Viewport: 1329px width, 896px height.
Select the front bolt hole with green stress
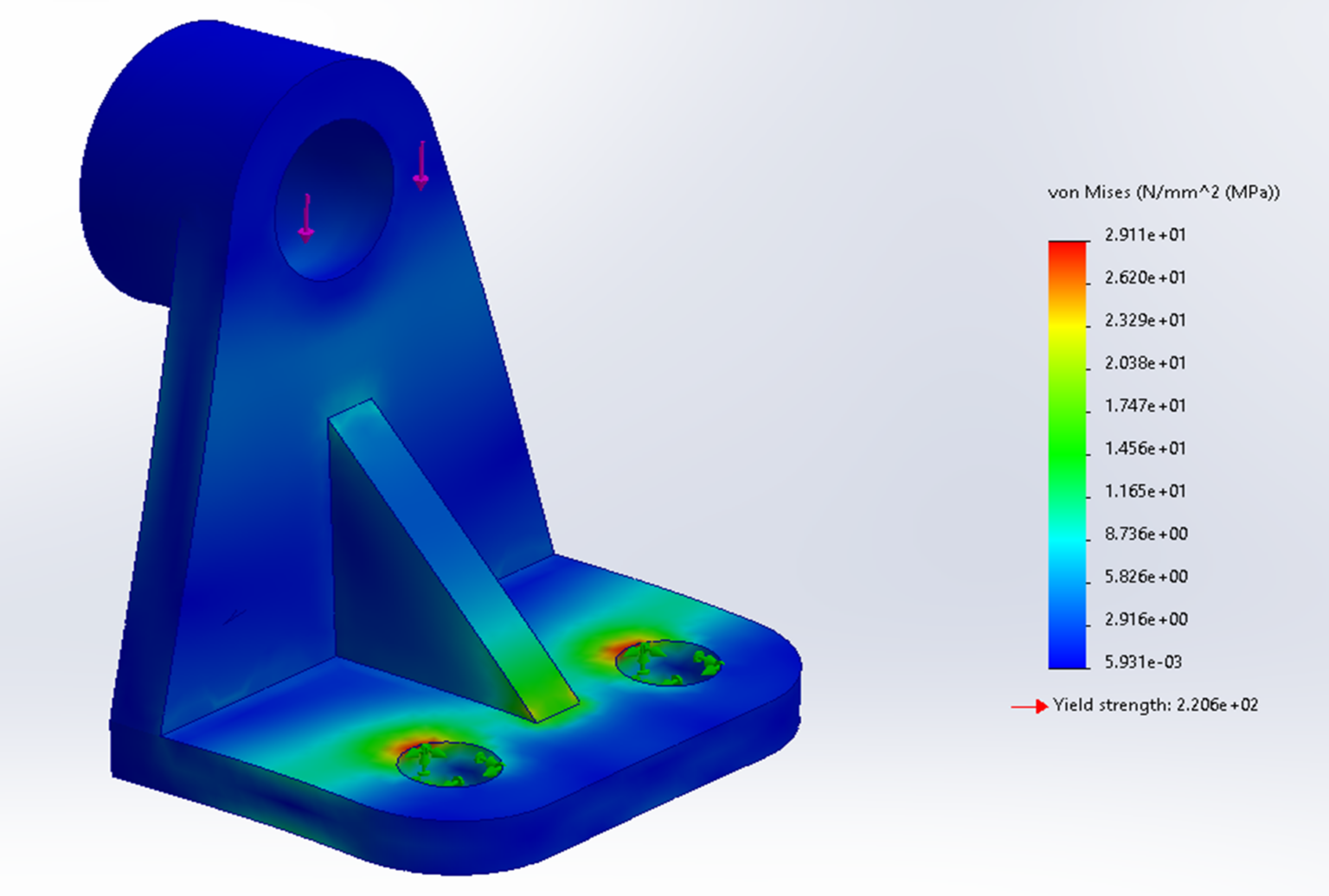click(450, 765)
